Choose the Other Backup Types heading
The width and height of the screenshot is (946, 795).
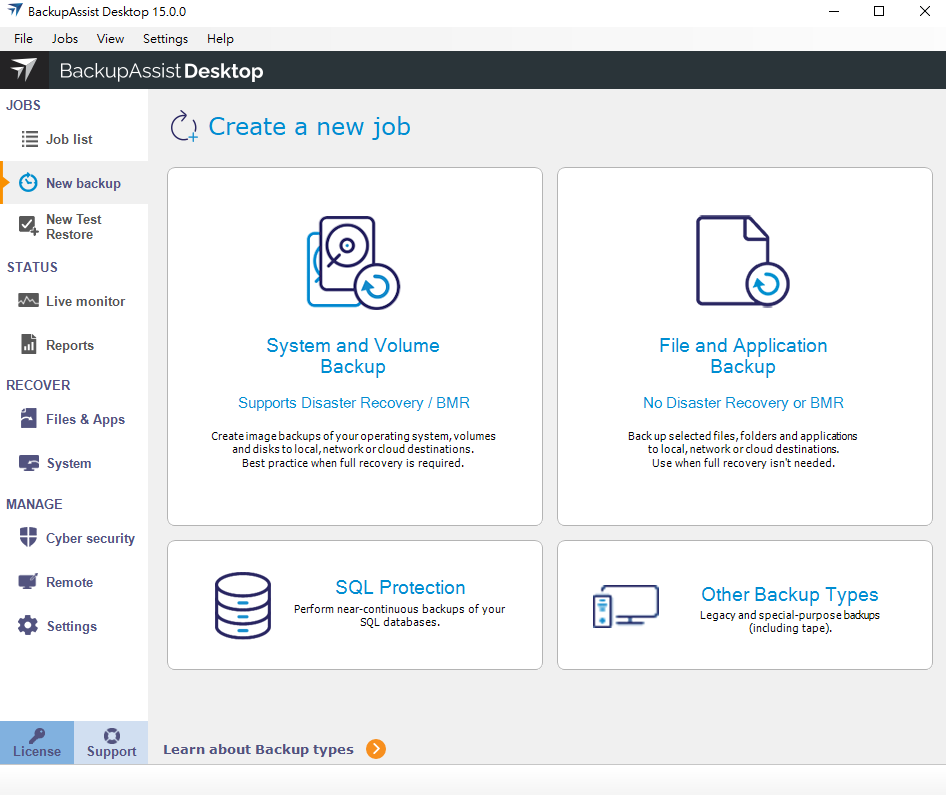(x=789, y=595)
